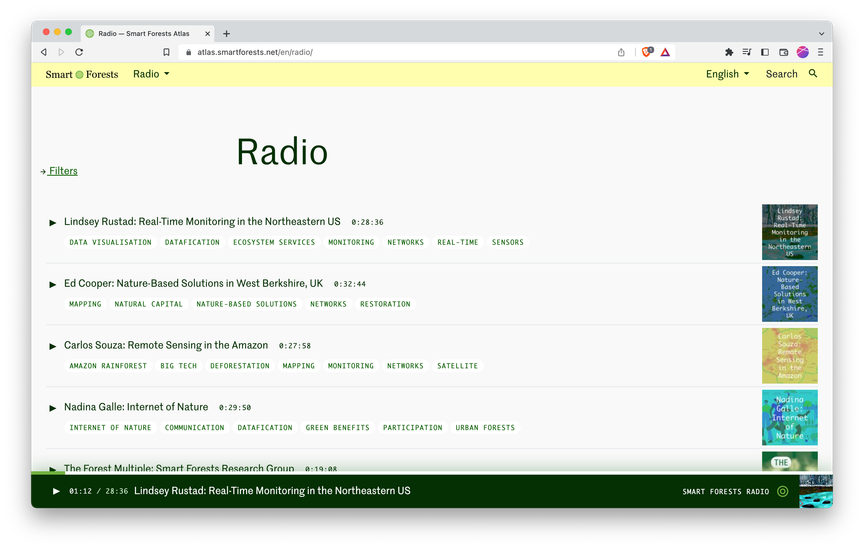This screenshot has width=864, height=549.
Task: Click the address bar URL
Action: (x=255, y=52)
